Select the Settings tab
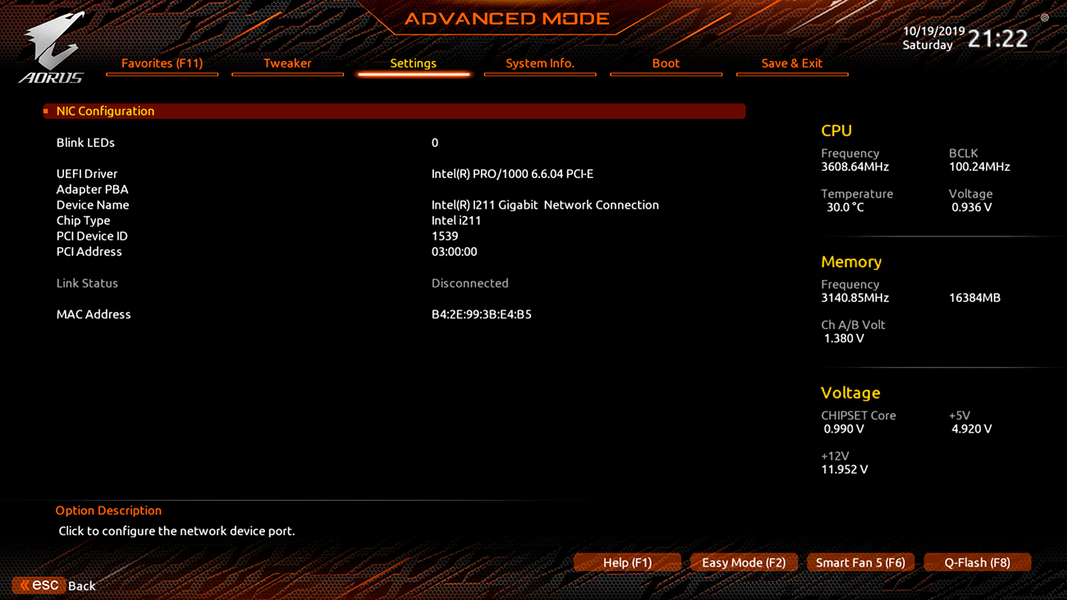This screenshot has height=600, width=1067. (x=413, y=63)
